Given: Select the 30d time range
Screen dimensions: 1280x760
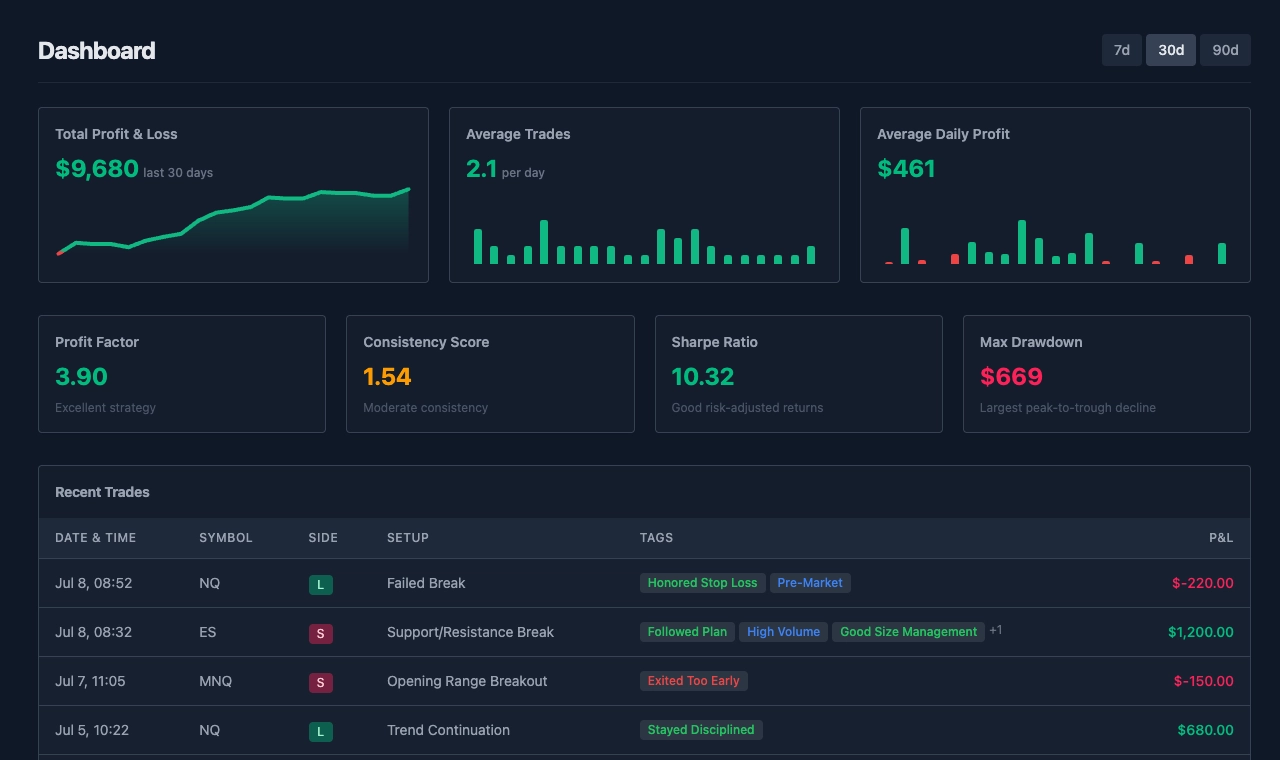Looking at the screenshot, I should [1171, 50].
